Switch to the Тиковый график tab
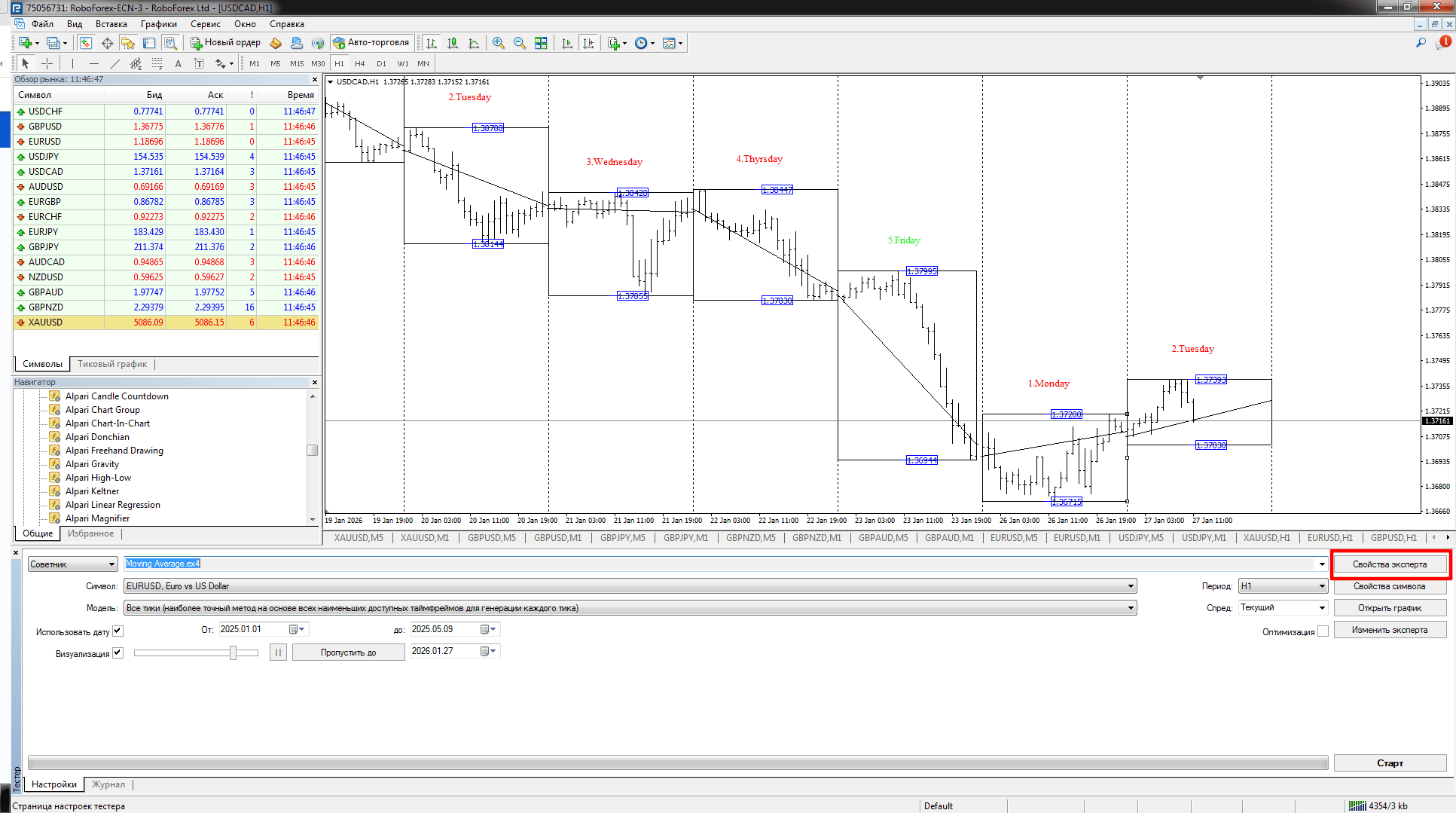The width and height of the screenshot is (1456, 813). (112, 364)
